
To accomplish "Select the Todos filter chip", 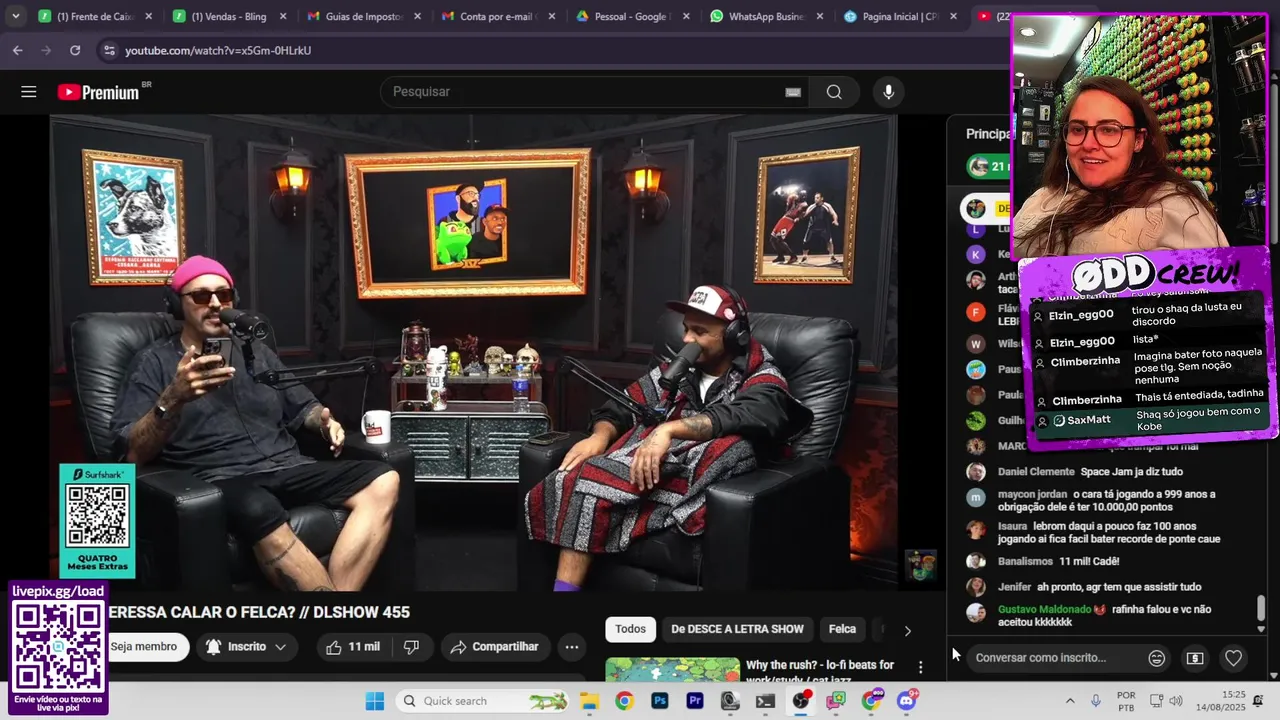I will [x=630, y=629].
